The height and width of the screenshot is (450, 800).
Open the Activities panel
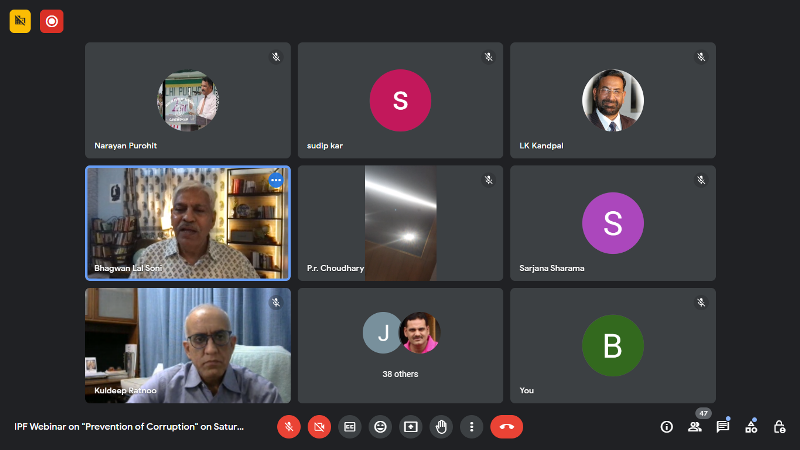tap(751, 426)
